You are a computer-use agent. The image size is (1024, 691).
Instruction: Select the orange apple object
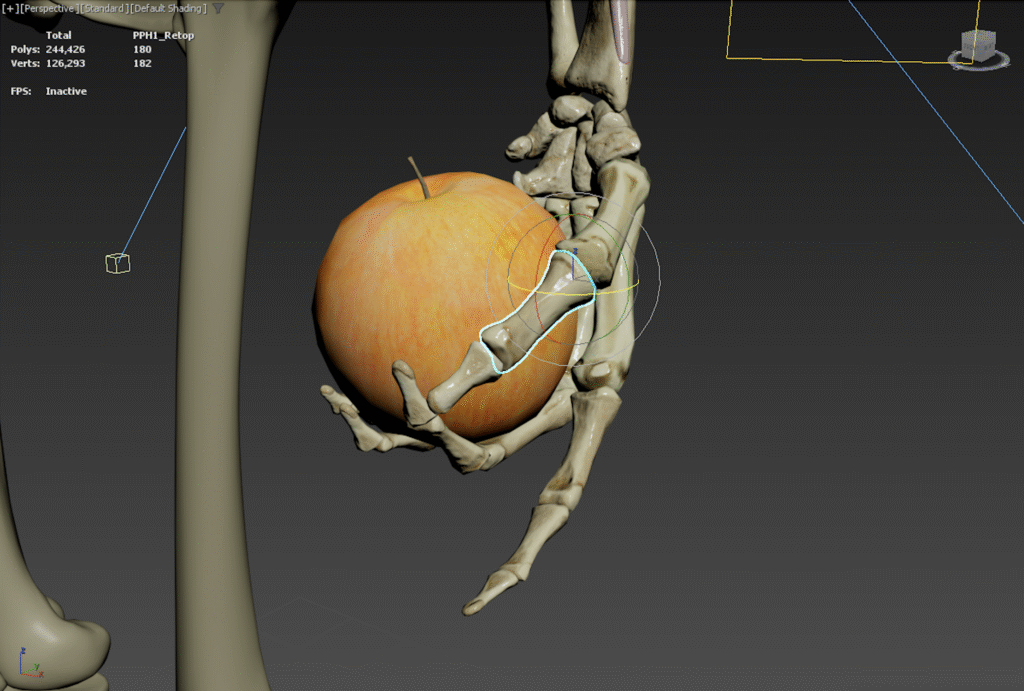point(400,290)
